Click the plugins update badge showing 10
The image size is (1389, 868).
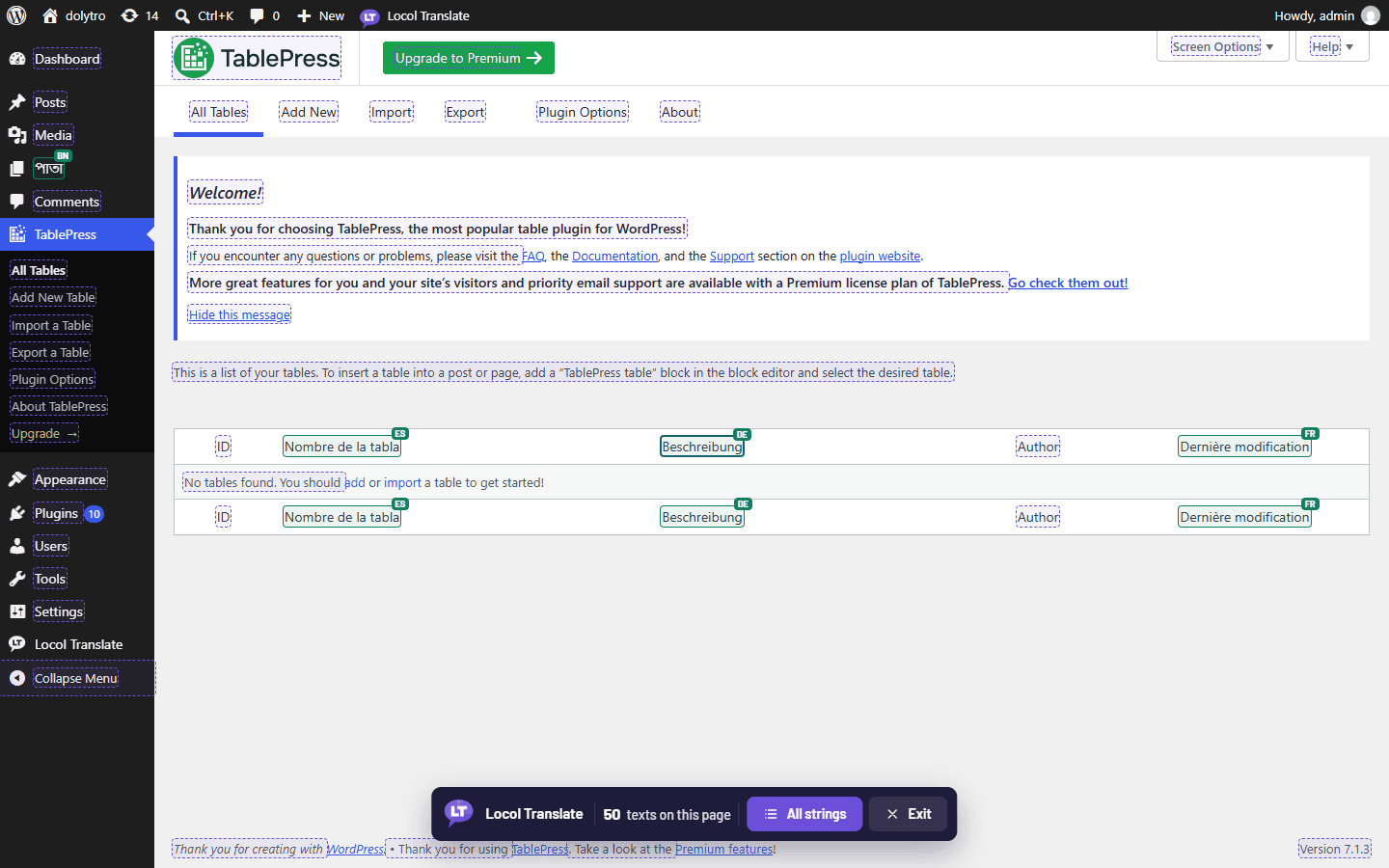point(94,514)
